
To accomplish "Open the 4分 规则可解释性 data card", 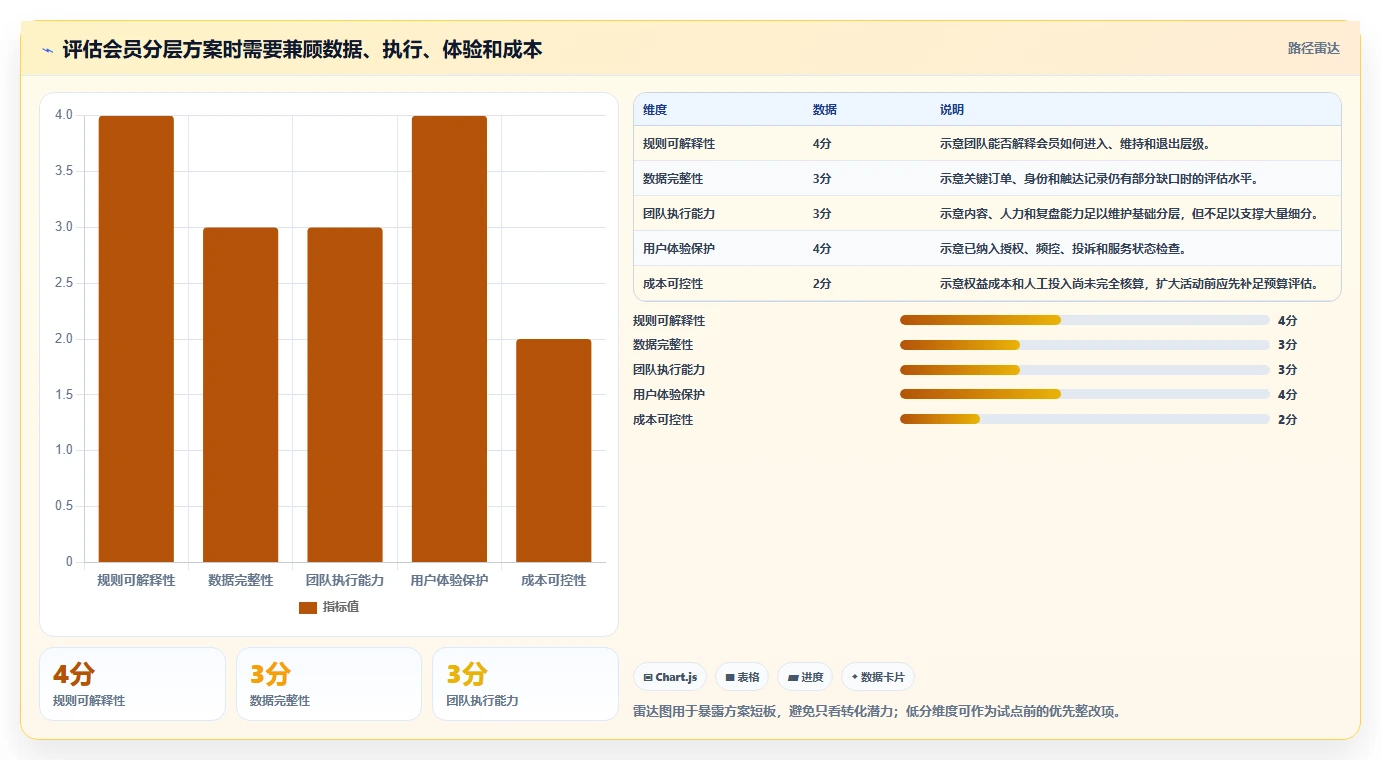I will point(132,684).
